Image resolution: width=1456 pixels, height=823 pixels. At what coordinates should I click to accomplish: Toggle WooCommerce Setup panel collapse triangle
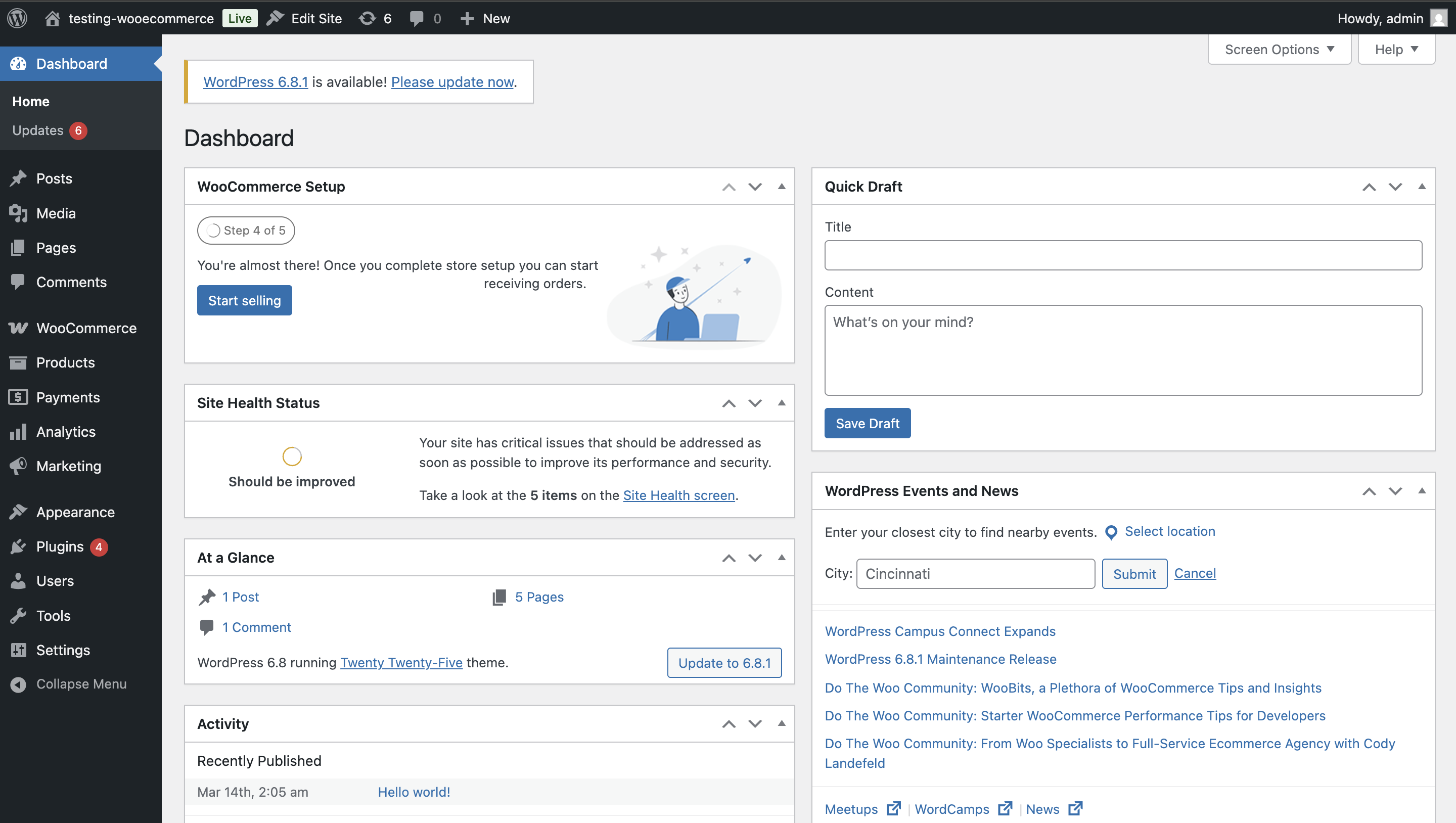coord(782,187)
